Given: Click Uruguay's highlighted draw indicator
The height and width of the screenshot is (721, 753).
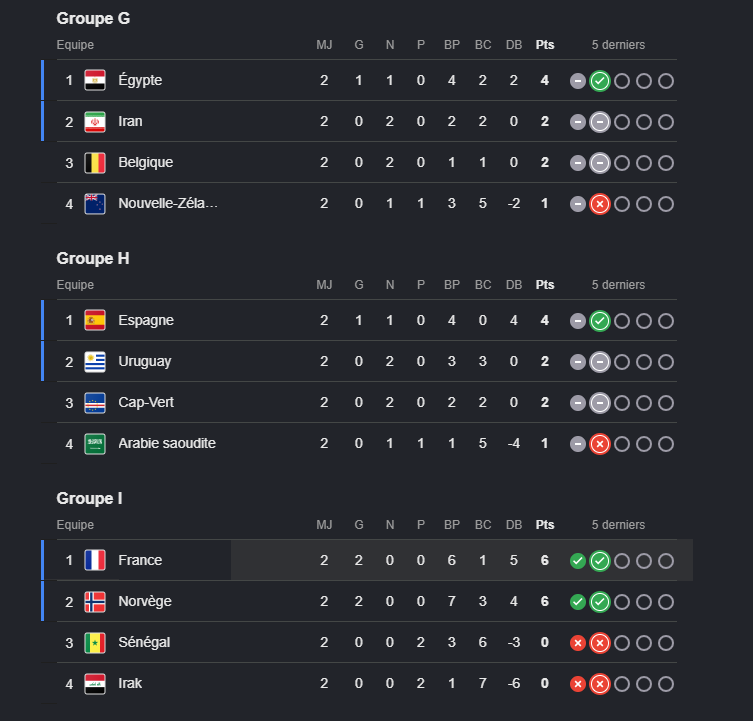Looking at the screenshot, I should (599, 362).
